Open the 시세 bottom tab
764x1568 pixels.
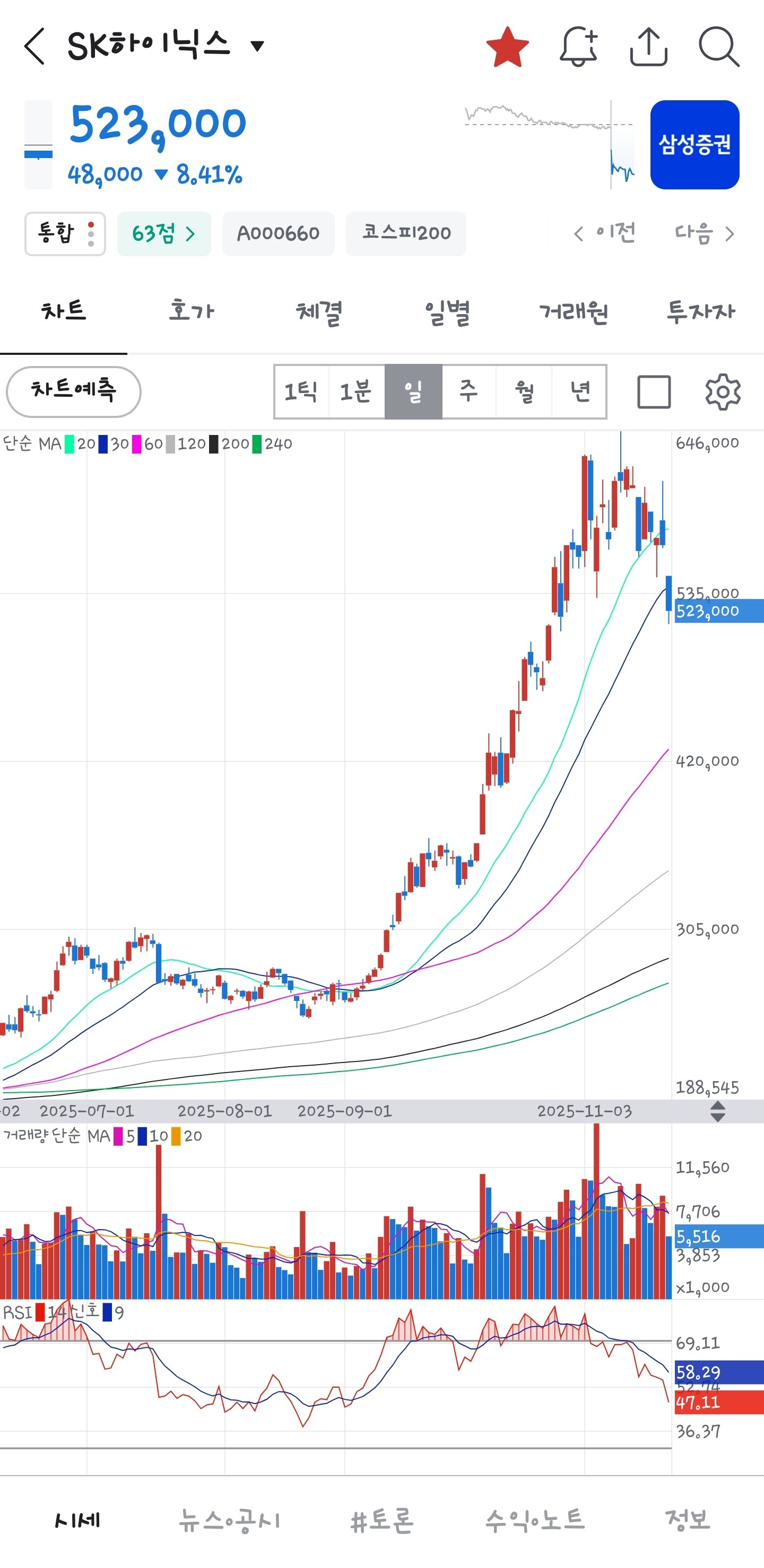point(77,1520)
